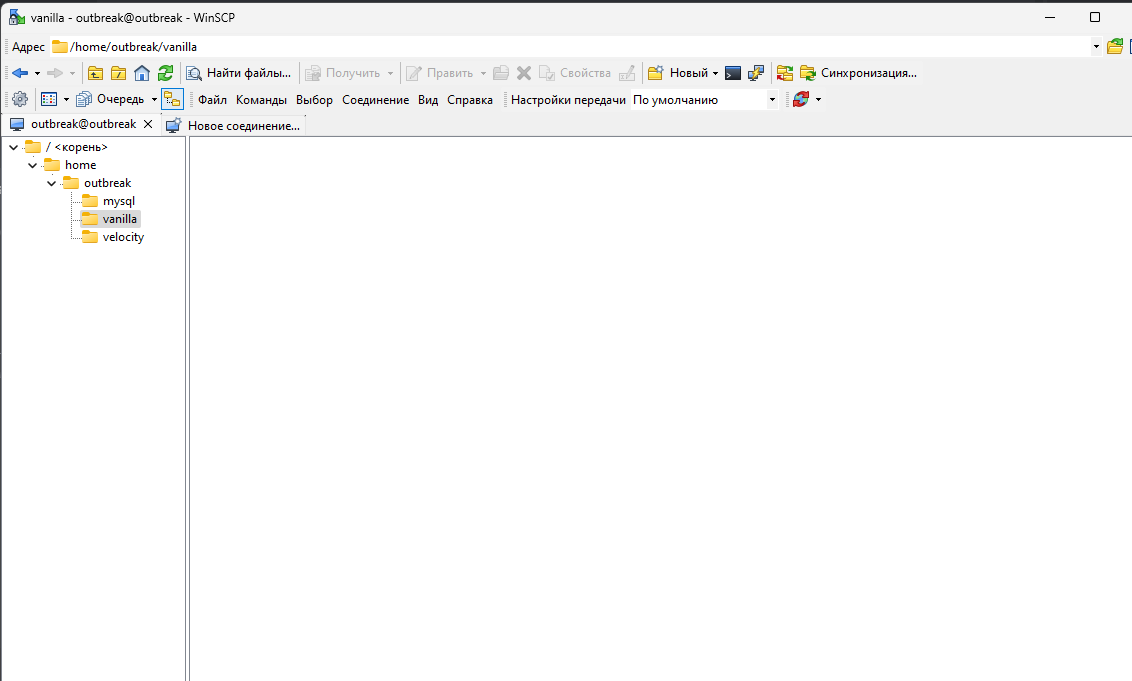Jump to the home directory icon
The width and height of the screenshot is (1132, 681).
click(142, 73)
